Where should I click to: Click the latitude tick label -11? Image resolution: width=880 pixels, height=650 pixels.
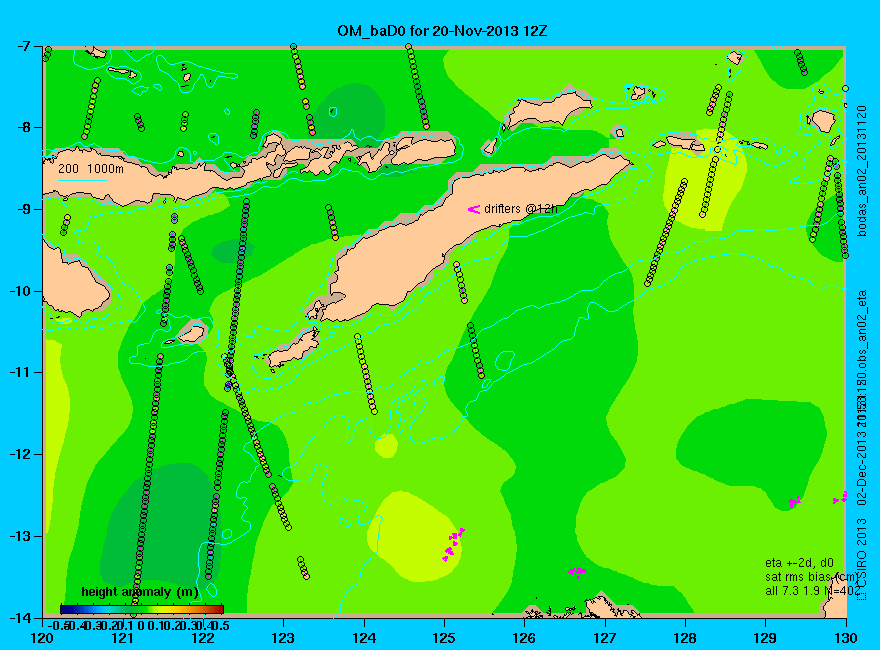click(x=21, y=373)
